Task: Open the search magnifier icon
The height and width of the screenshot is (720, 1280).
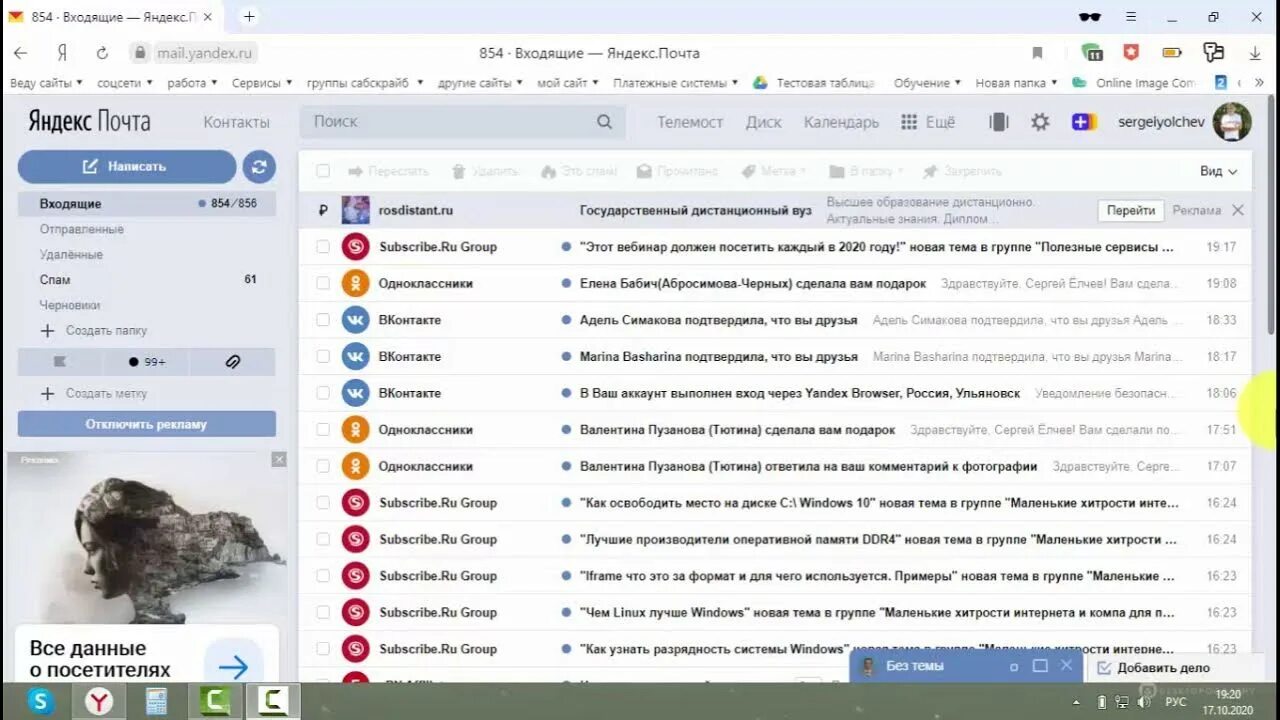Action: [604, 122]
